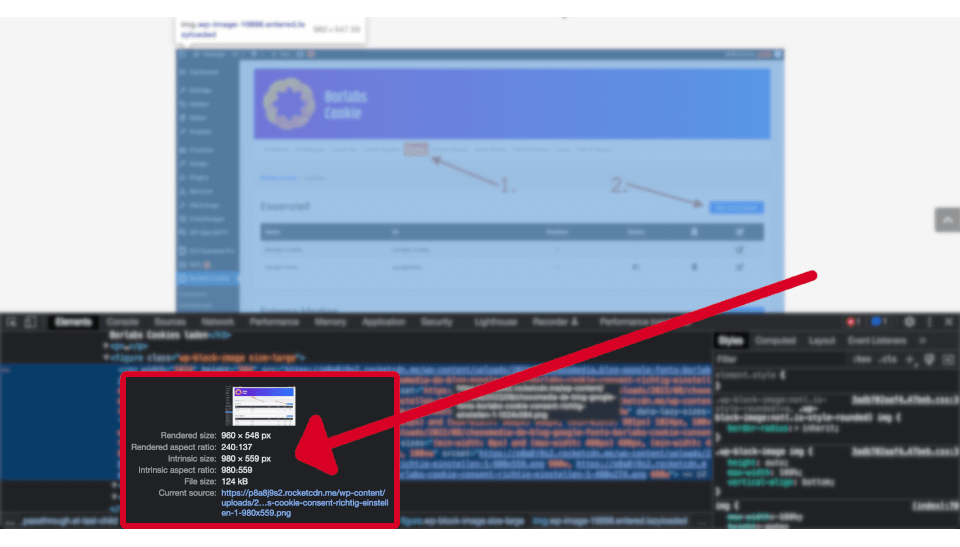This screenshot has width=960, height=547.
Task: Switch to the Elements tab
Action: pyautogui.click(x=73, y=322)
